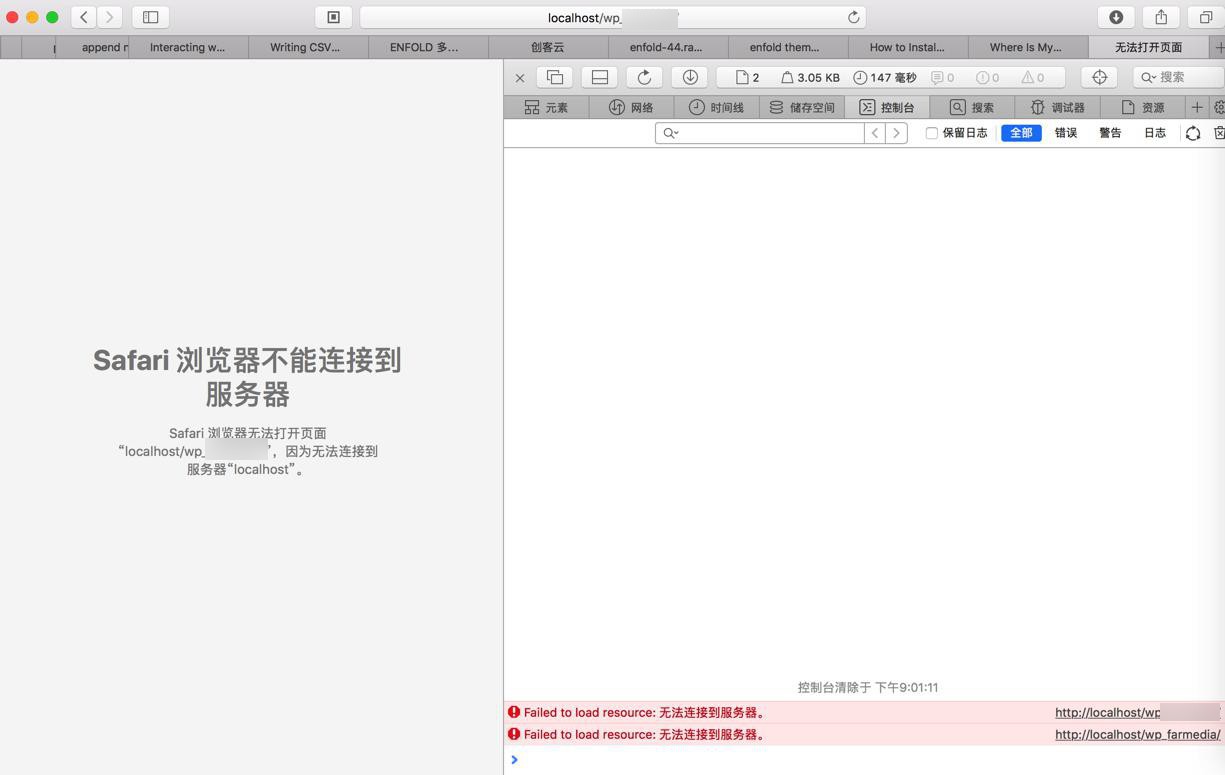Reload page via address bar icon
The height and width of the screenshot is (775, 1225).
(853, 17)
